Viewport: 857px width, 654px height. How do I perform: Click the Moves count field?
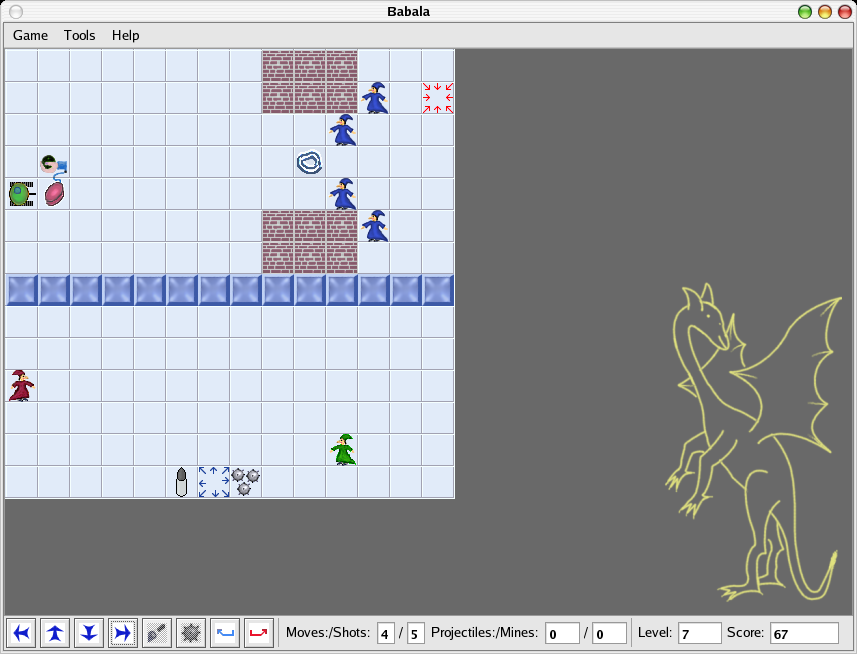pyautogui.click(x=385, y=633)
